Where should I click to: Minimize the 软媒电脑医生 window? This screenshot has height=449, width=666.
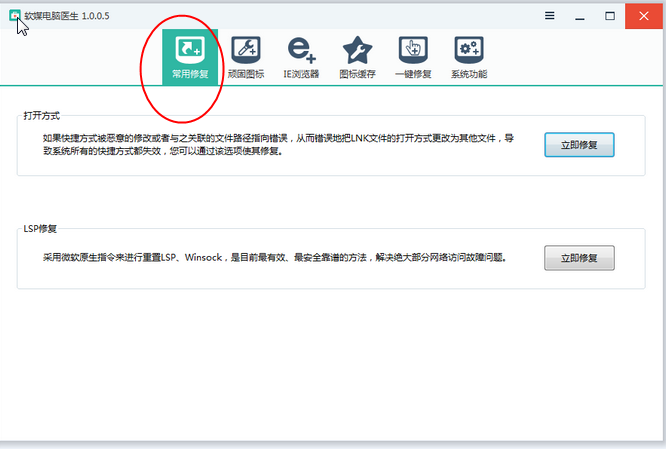click(x=580, y=17)
